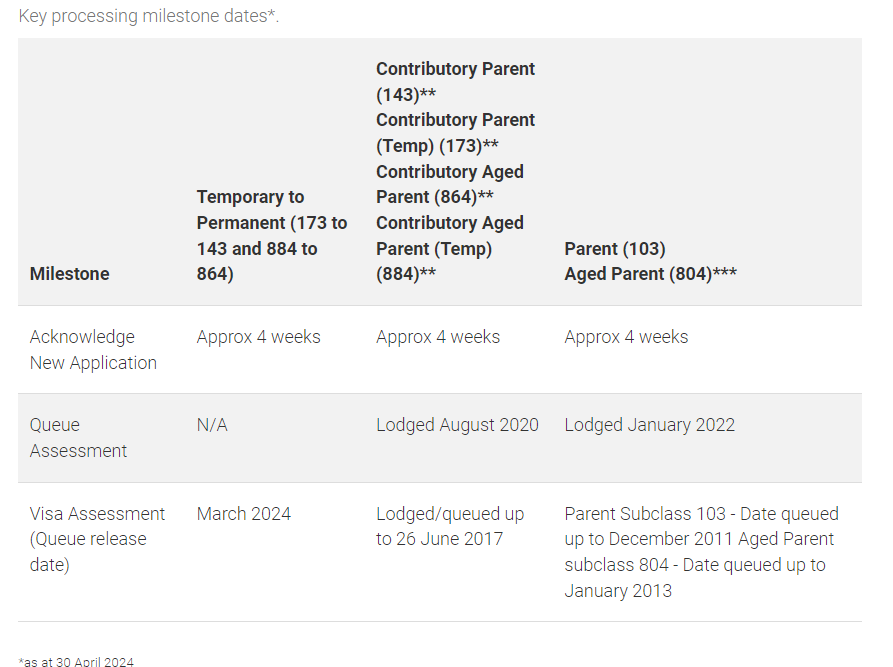Click the Contributory Parent (Temp) (173) header text

(x=455, y=132)
